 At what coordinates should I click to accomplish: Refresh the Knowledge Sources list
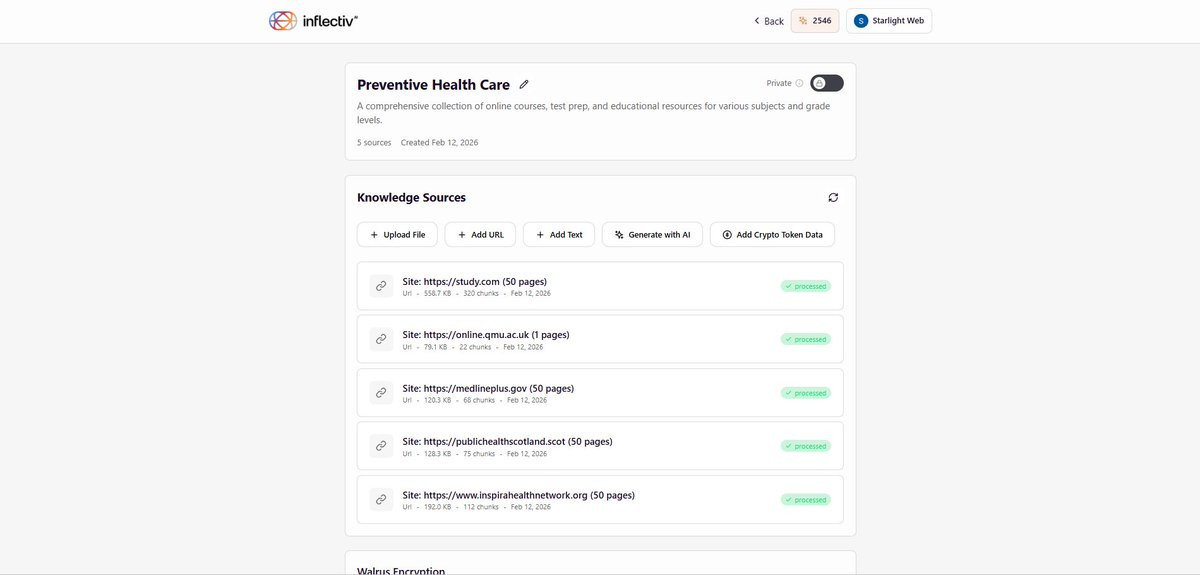pyautogui.click(x=833, y=198)
